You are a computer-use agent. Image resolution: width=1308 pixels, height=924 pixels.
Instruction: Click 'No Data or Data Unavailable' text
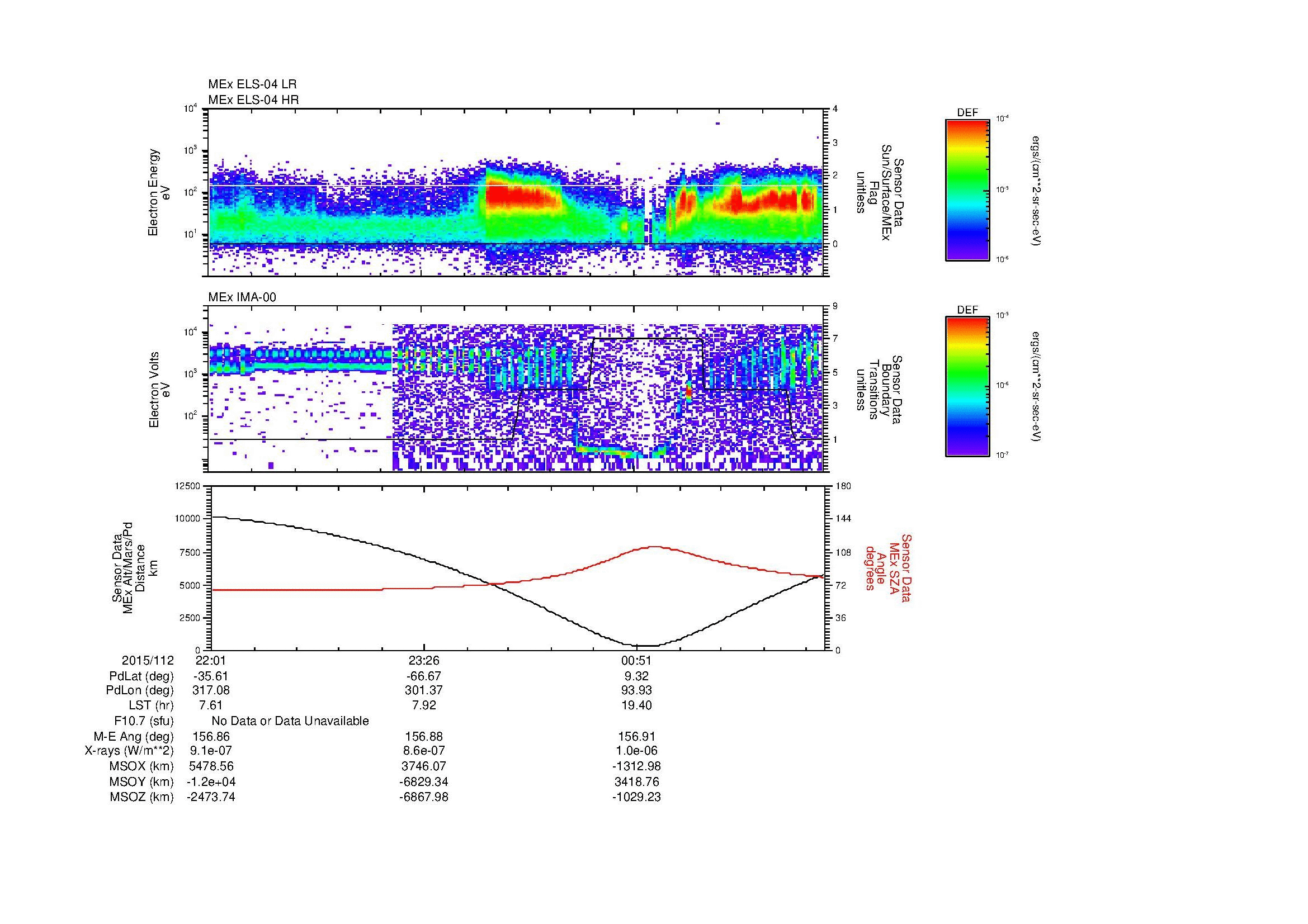[x=290, y=721]
